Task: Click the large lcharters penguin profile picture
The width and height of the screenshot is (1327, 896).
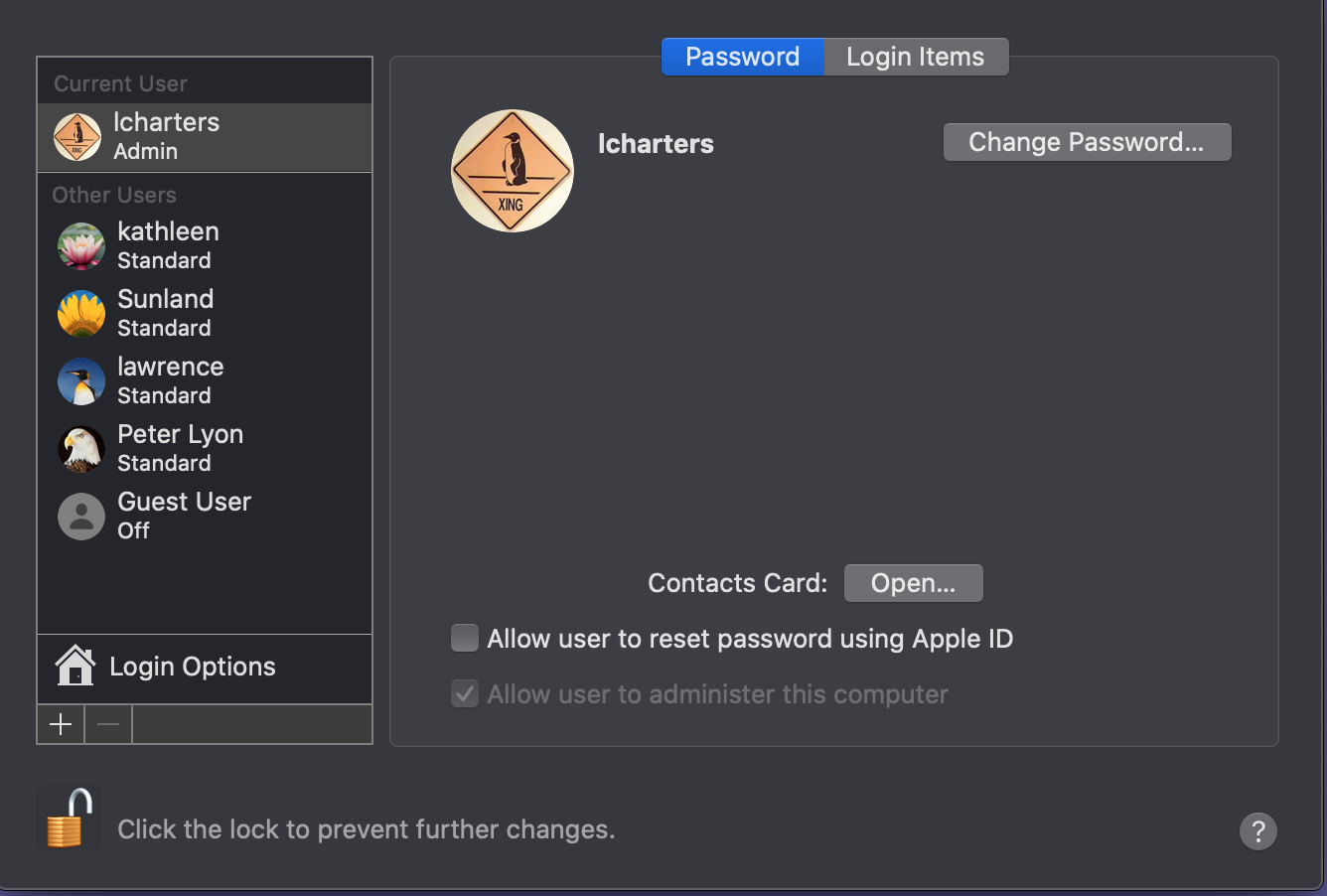Action: point(513,171)
